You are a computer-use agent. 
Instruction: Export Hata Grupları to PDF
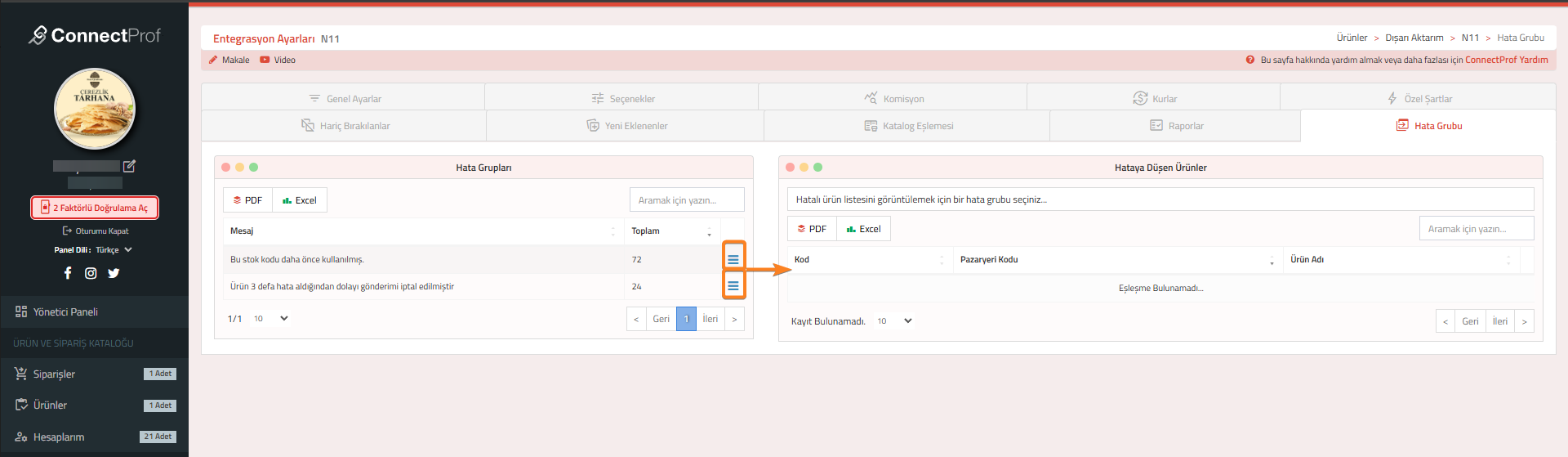tap(247, 200)
